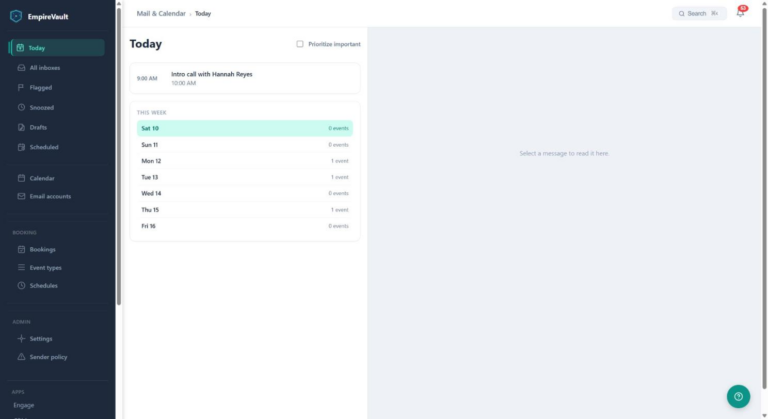Image resolution: width=768 pixels, height=419 pixels.
Task: Open Intro call with Hannah Reyes event
Action: tap(245, 78)
